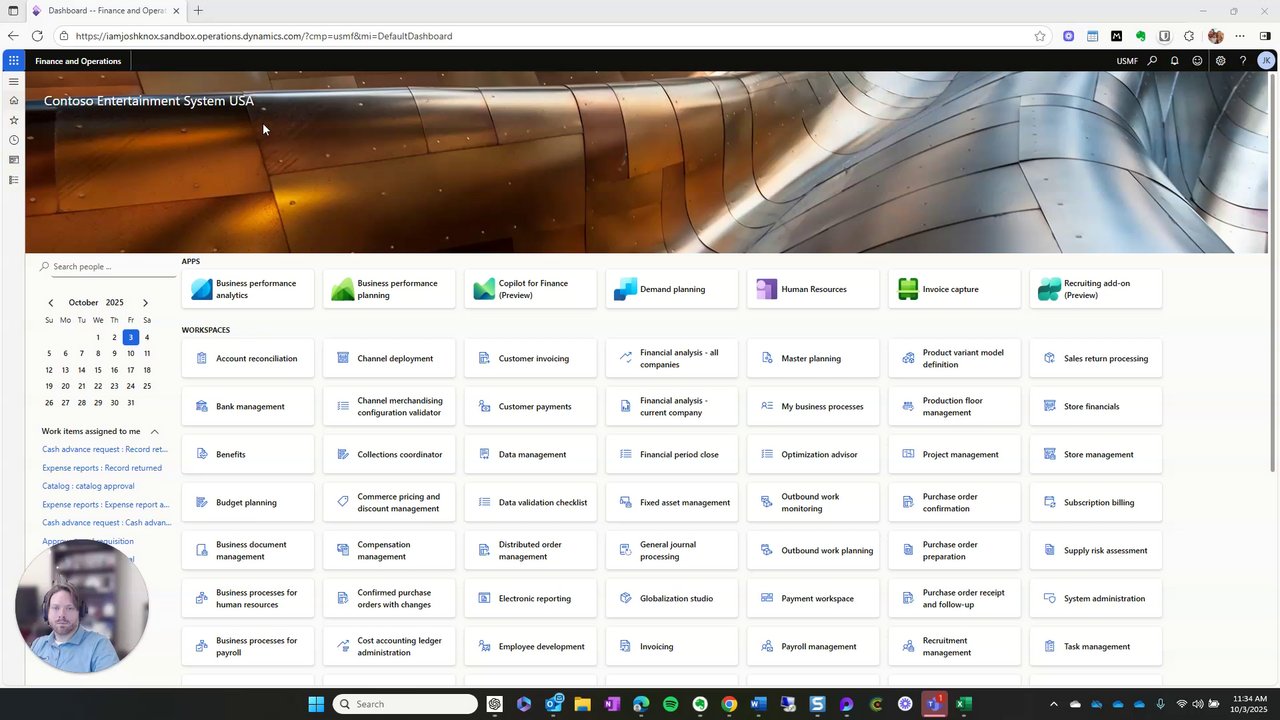Expand the navigation pane hamburger menu

tap(13, 81)
